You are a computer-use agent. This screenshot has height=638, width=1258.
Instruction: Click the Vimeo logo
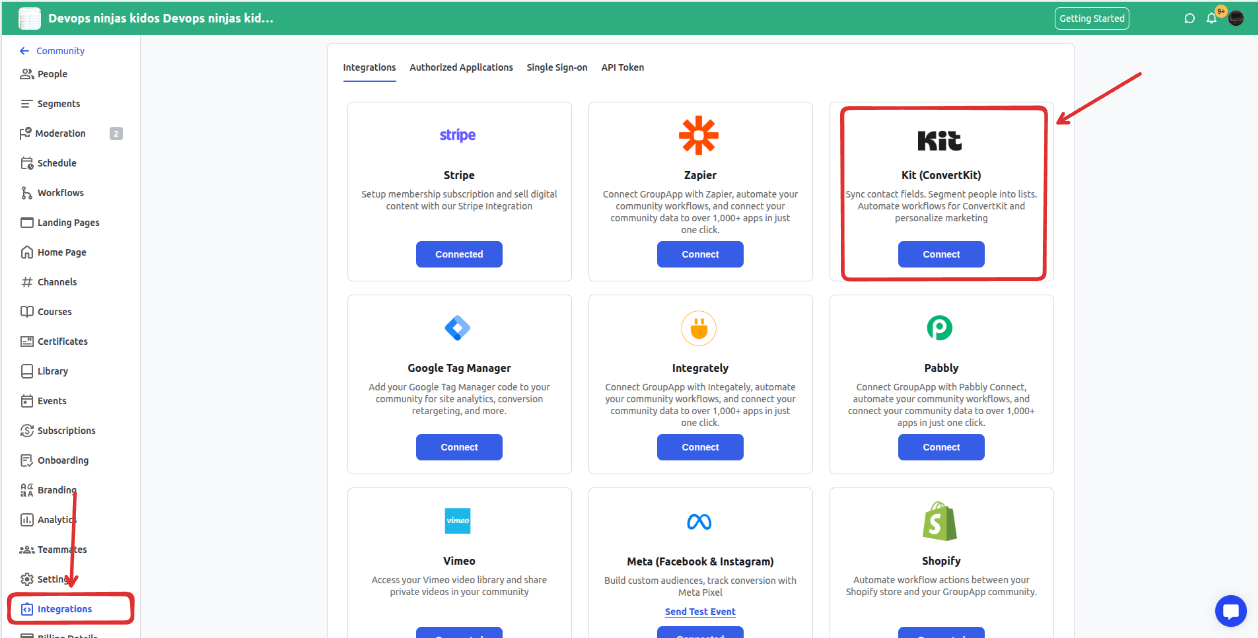click(458, 521)
